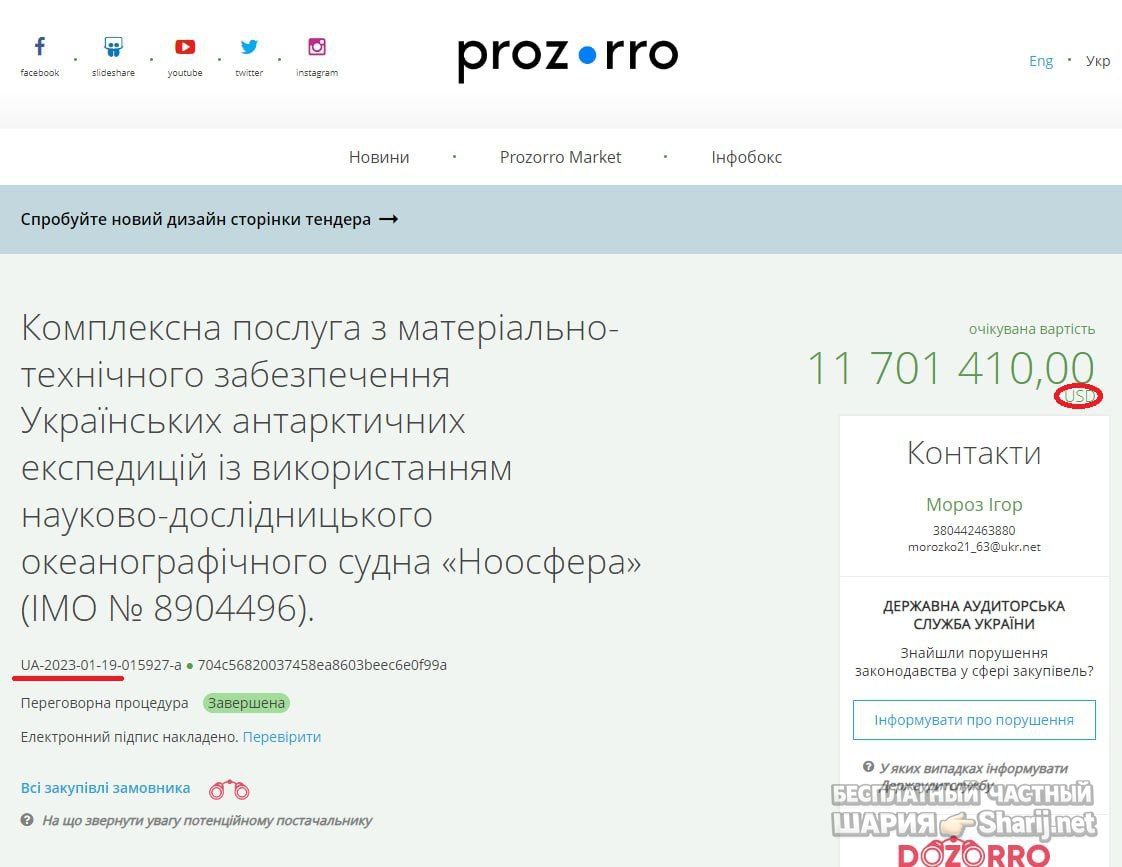This screenshot has height=867, width=1122.
Task: Open 'На що звернути увагу потенційному постачальнику' hint
Action: click(207, 821)
